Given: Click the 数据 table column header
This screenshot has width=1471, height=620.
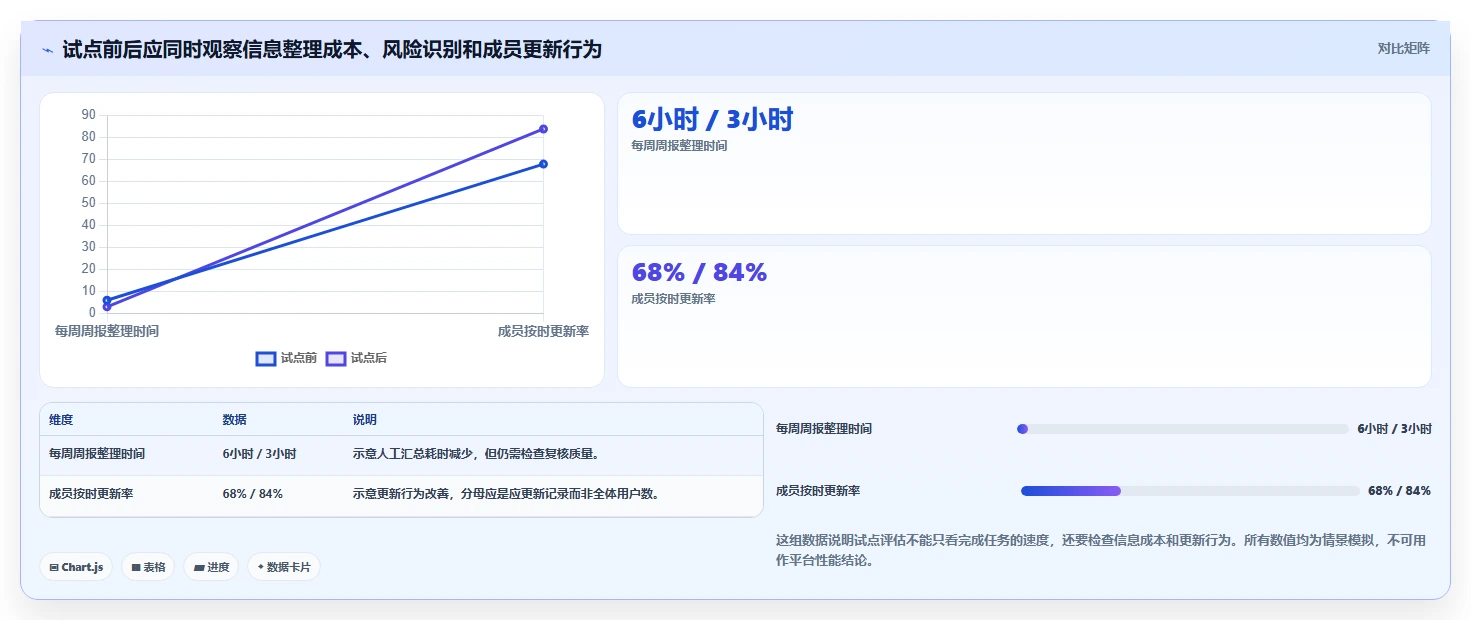Looking at the screenshot, I should point(235,420).
